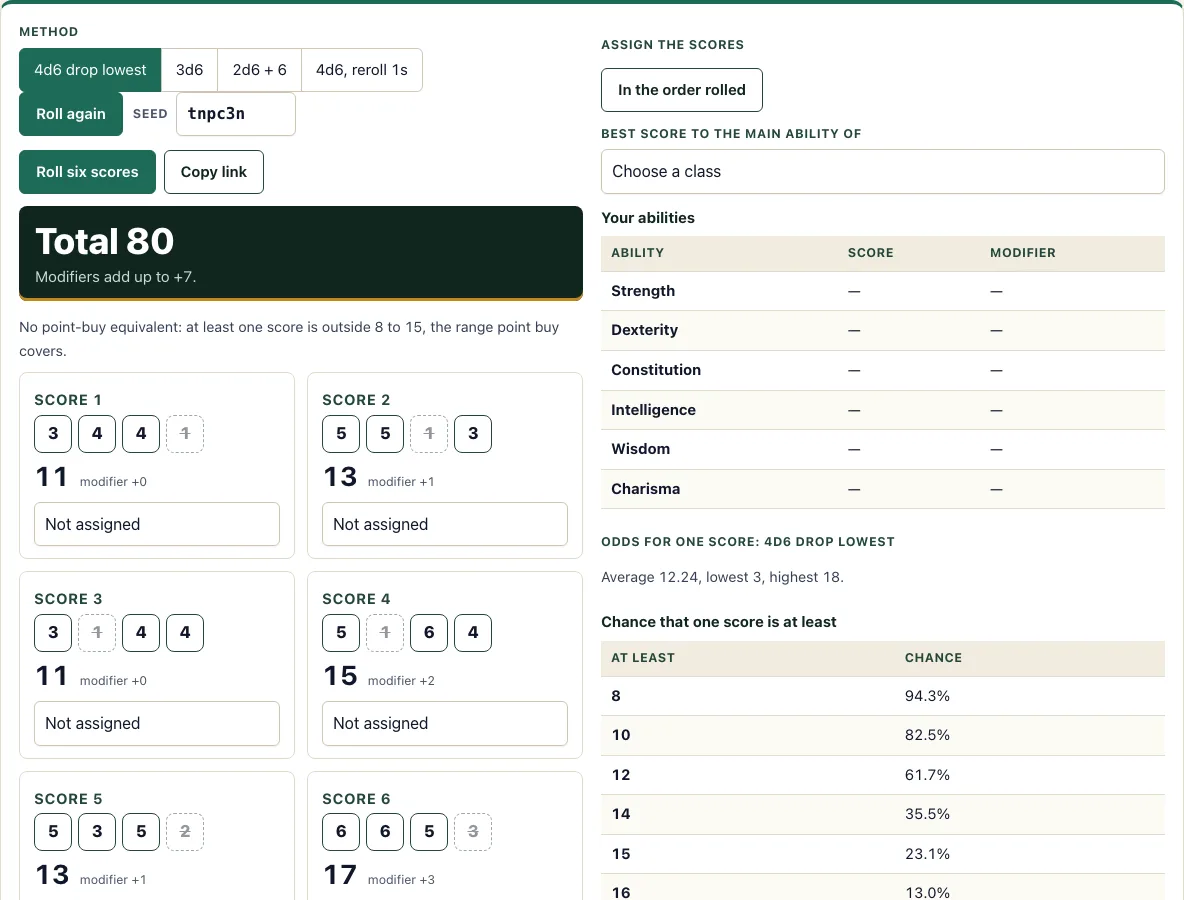This screenshot has width=1184, height=900.
Task: Click the Total 80 summary heading
Action: (x=105, y=242)
